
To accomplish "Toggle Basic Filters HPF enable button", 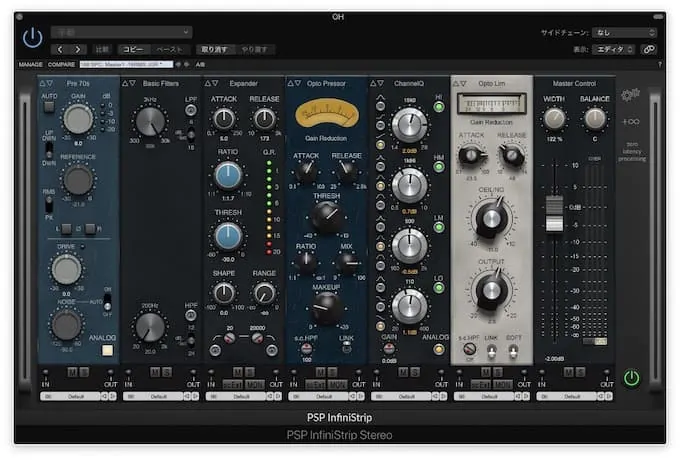I will pos(191,316).
